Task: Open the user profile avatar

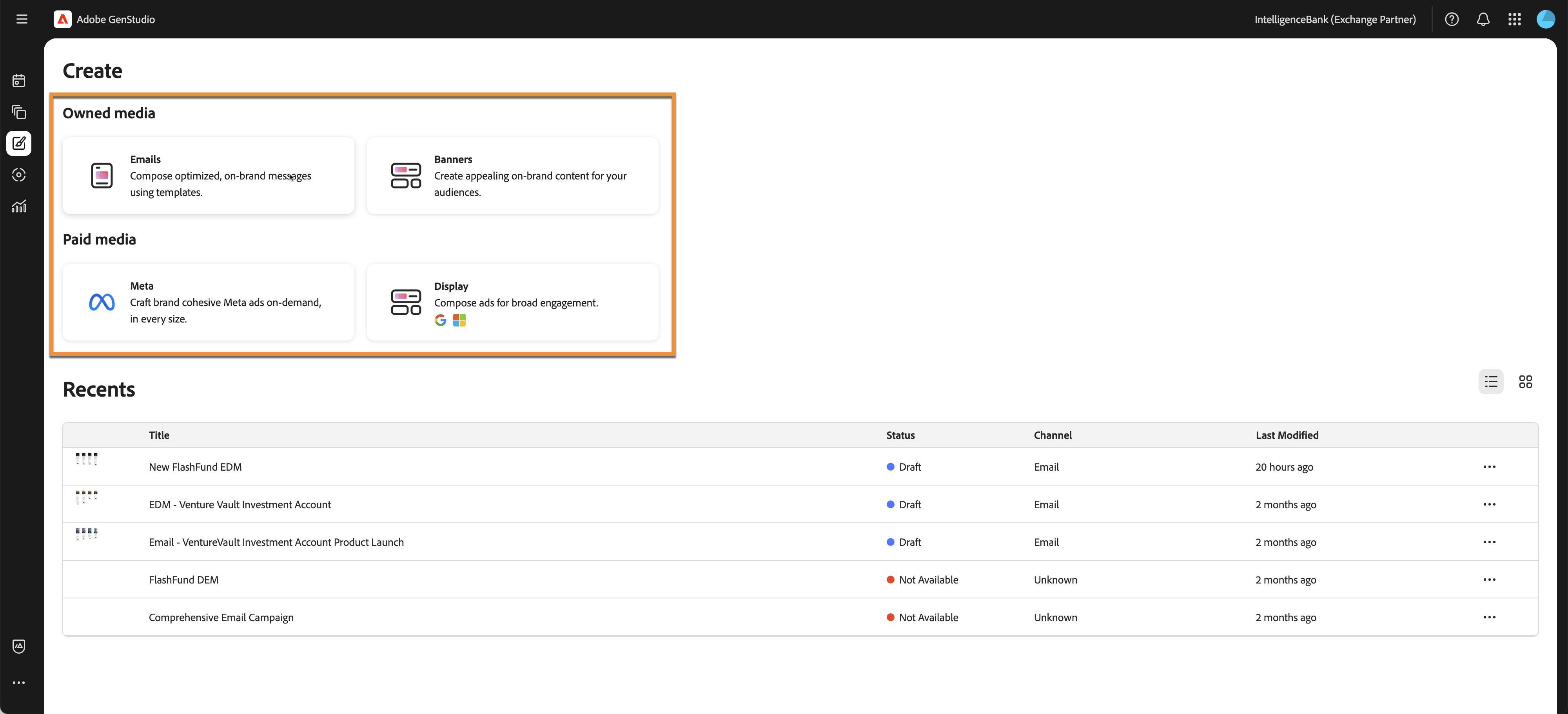Action: (1546, 19)
